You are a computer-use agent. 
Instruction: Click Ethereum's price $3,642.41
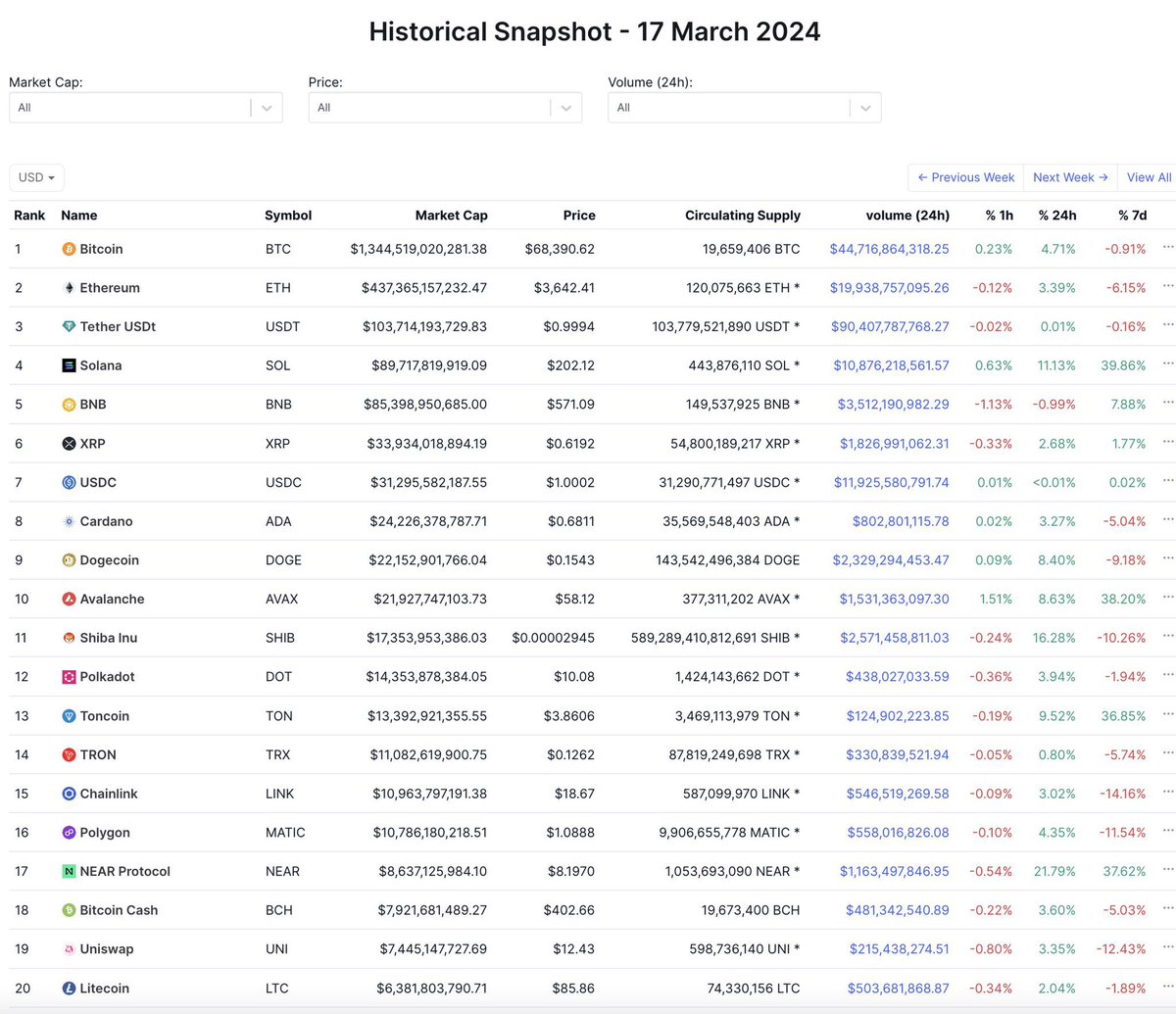[565, 288]
